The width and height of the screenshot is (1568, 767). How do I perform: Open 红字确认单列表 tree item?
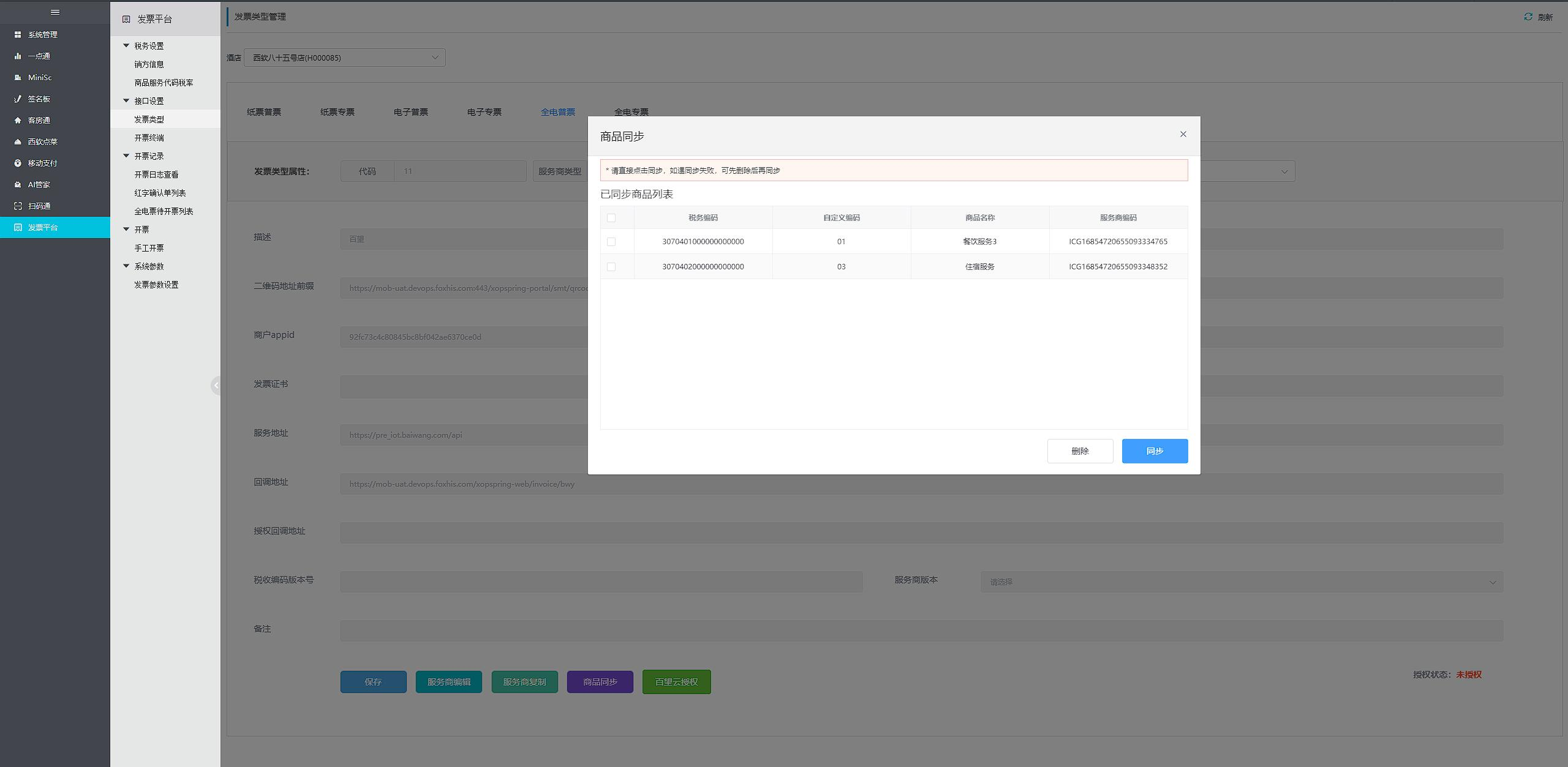(160, 193)
